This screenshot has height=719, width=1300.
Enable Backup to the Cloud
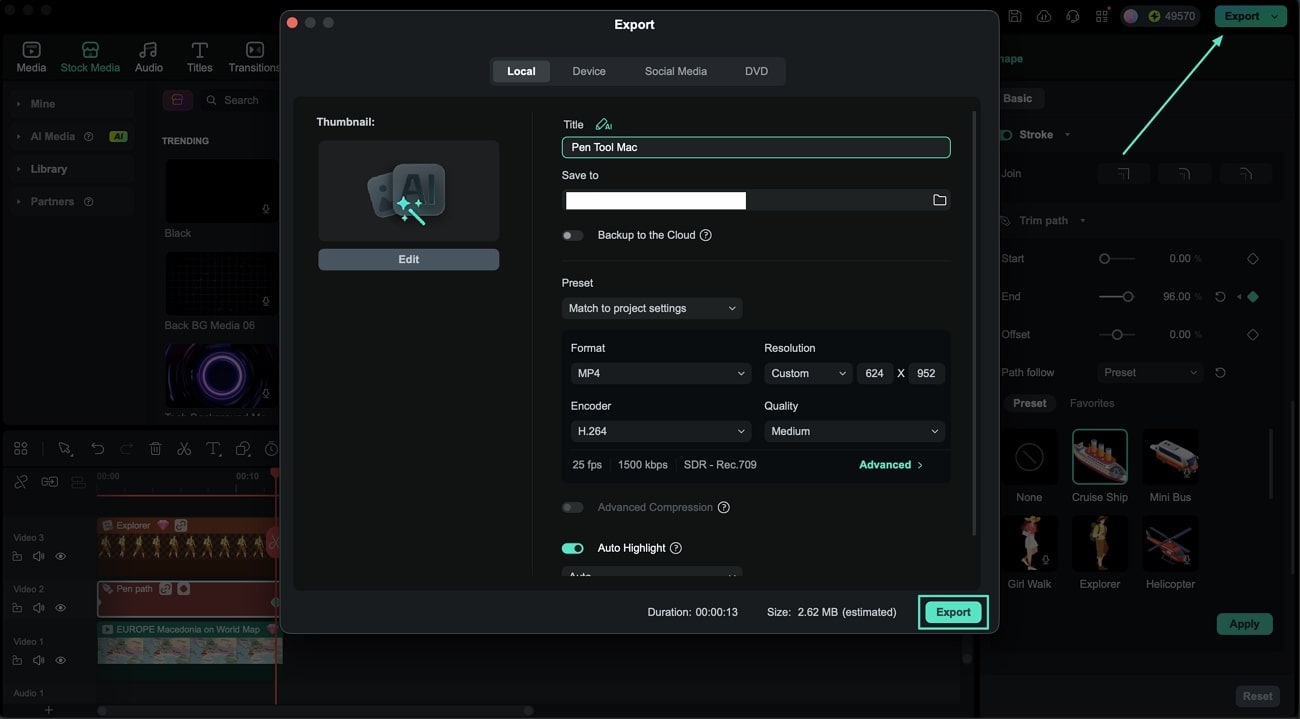pyautogui.click(x=572, y=234)
